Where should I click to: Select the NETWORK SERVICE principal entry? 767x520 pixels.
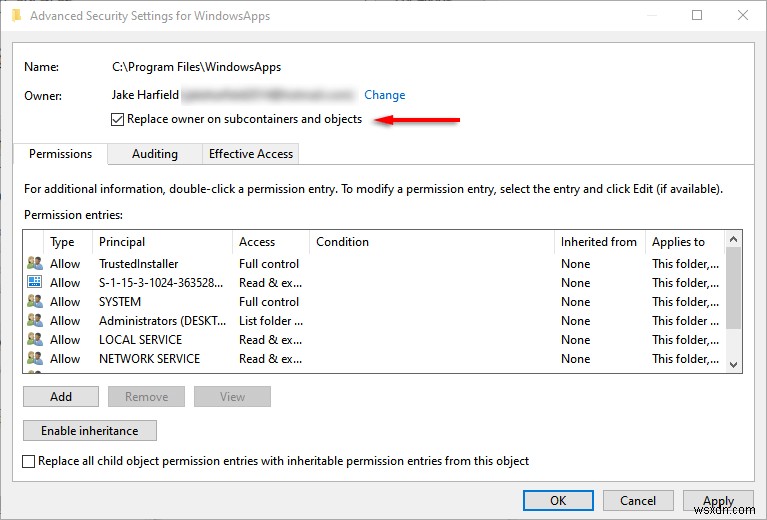(149, 359)
